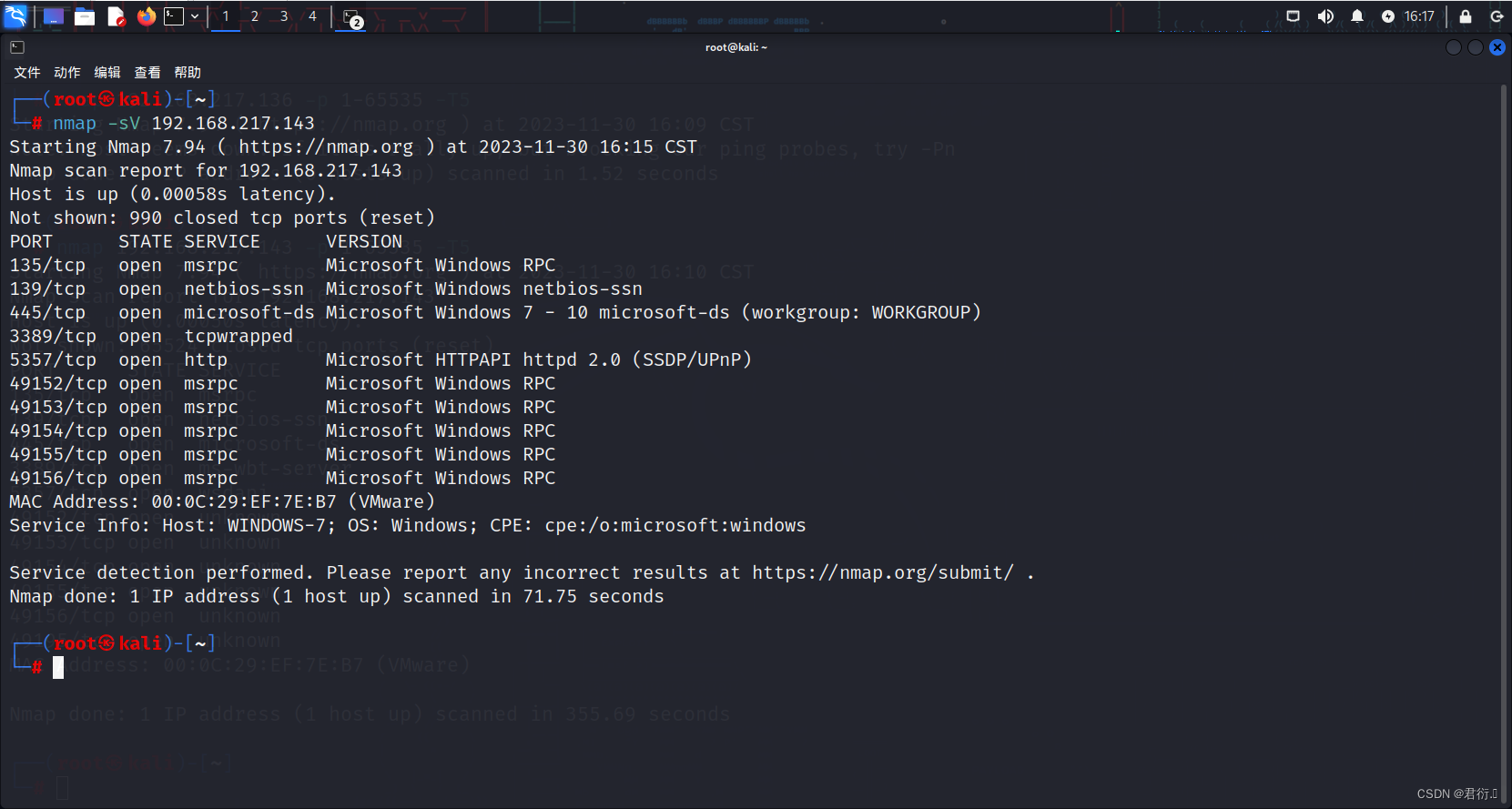Click the lock screen padlock icon
The width and height of the screenshot is (1512, 809).
(x=1466, y=16)
